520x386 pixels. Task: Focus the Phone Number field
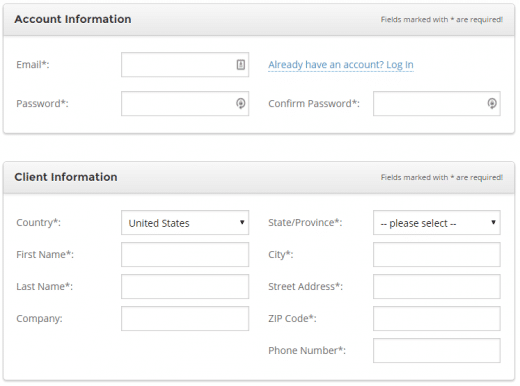point(437,351)
